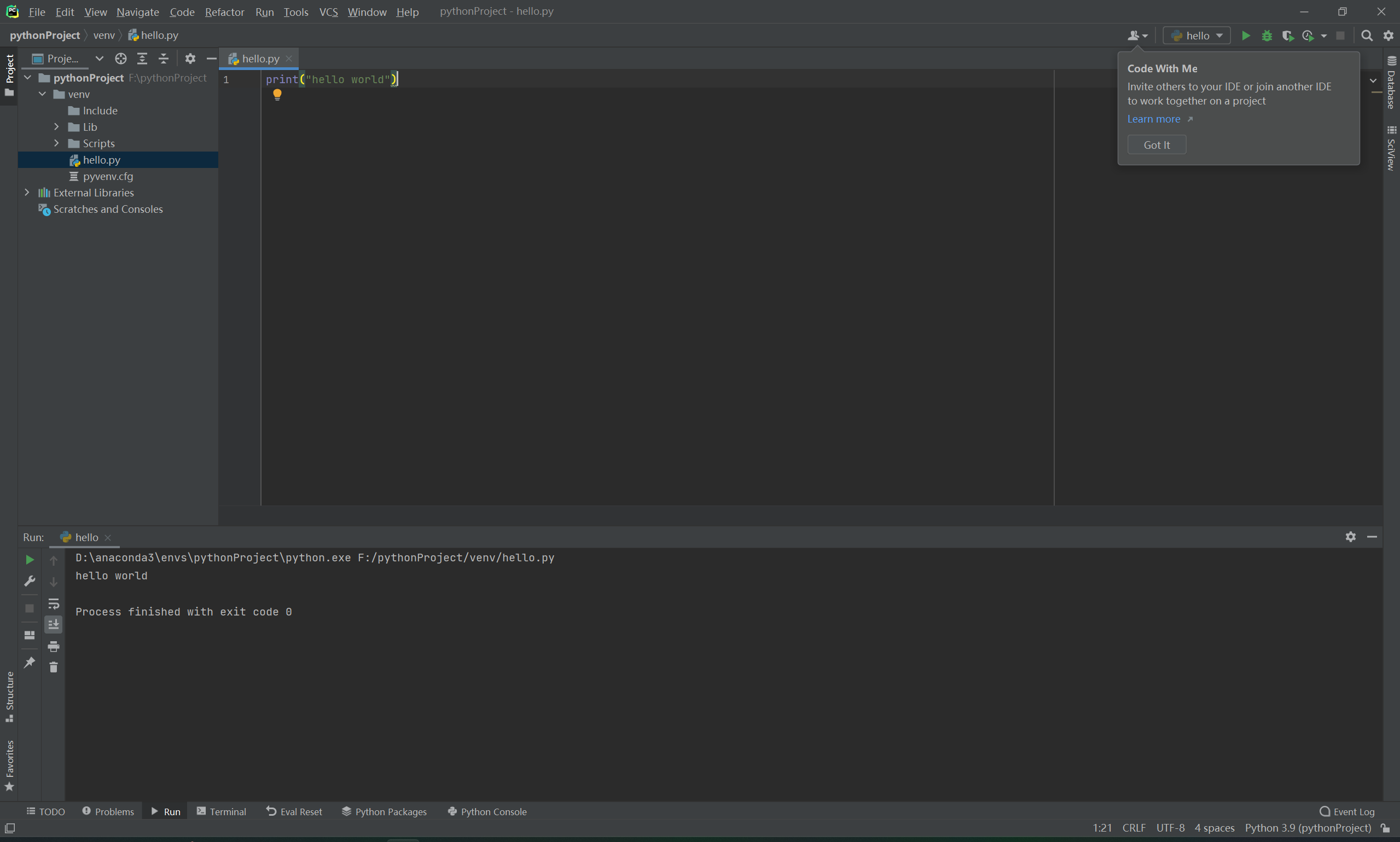Expand External Libraries node

(x=27, y=193)
